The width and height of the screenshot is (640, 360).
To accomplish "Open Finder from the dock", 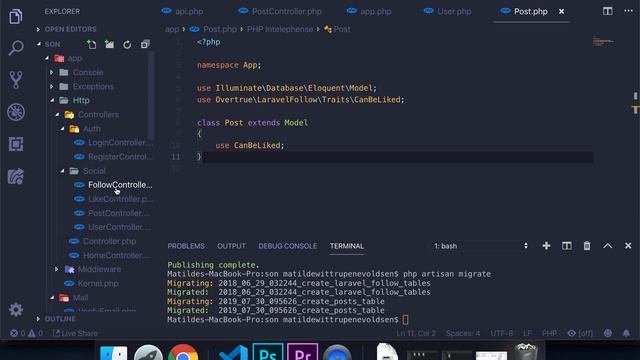I will 113,353.
